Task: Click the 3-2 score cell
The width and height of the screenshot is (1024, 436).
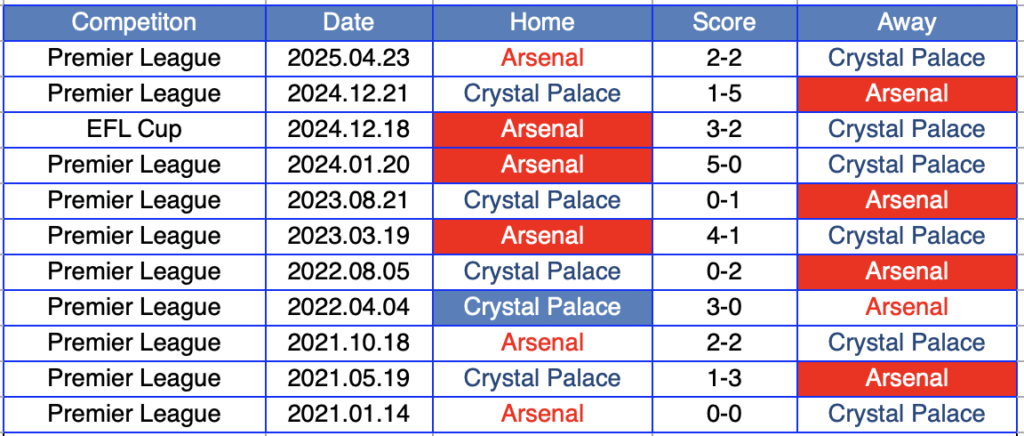Action: 724,129
